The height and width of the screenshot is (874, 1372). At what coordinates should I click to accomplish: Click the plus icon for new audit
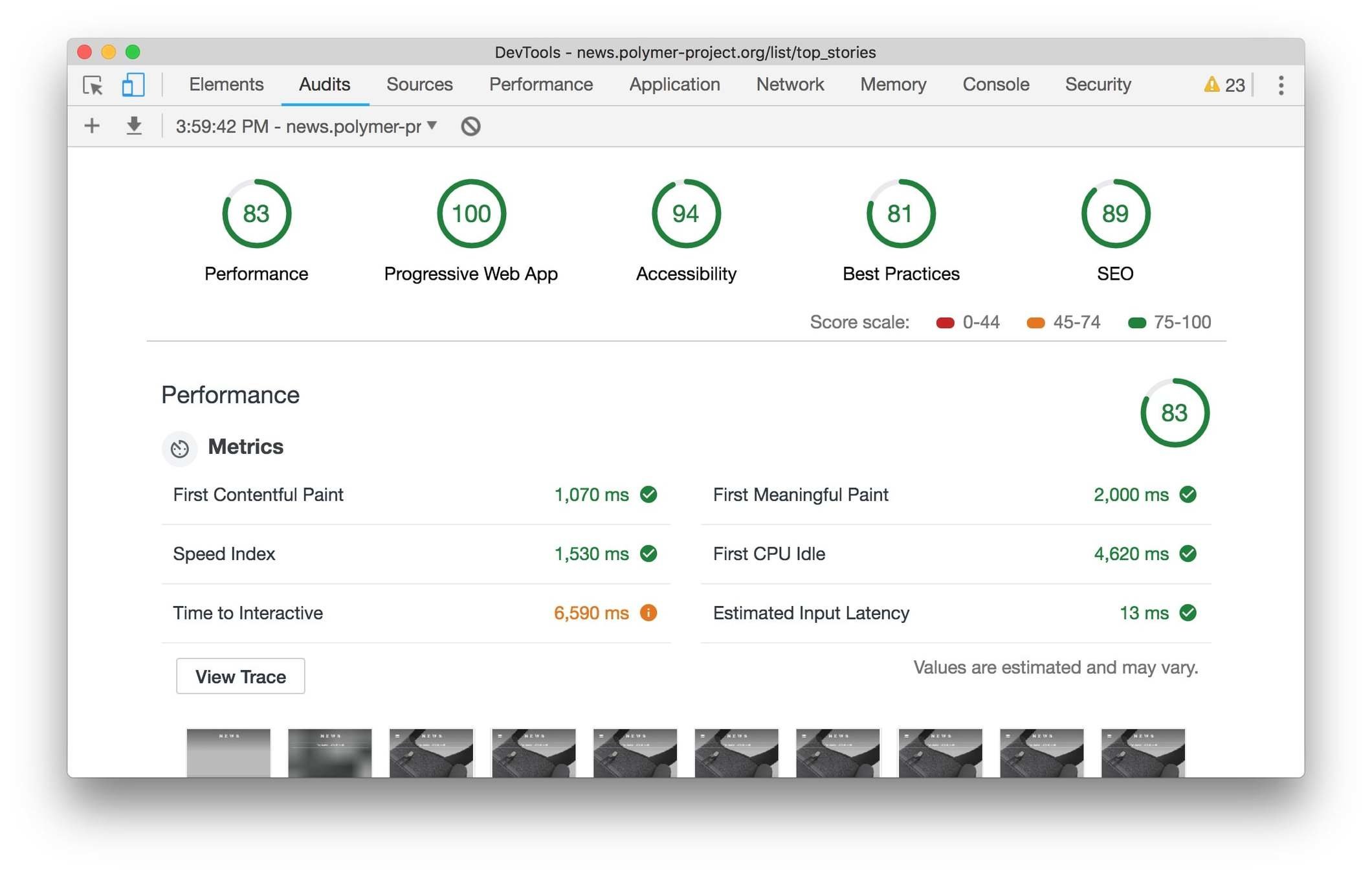[92, 126]
